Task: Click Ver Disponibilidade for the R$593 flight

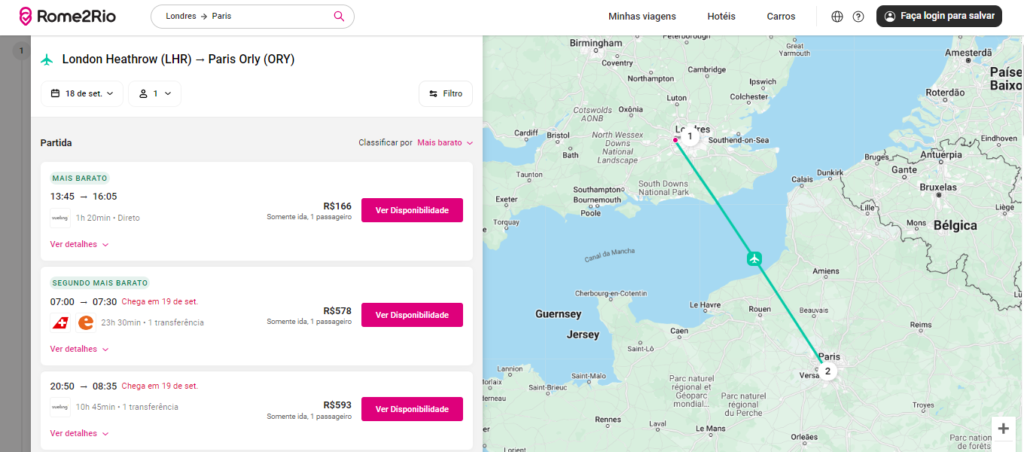Action: [411, 409]
